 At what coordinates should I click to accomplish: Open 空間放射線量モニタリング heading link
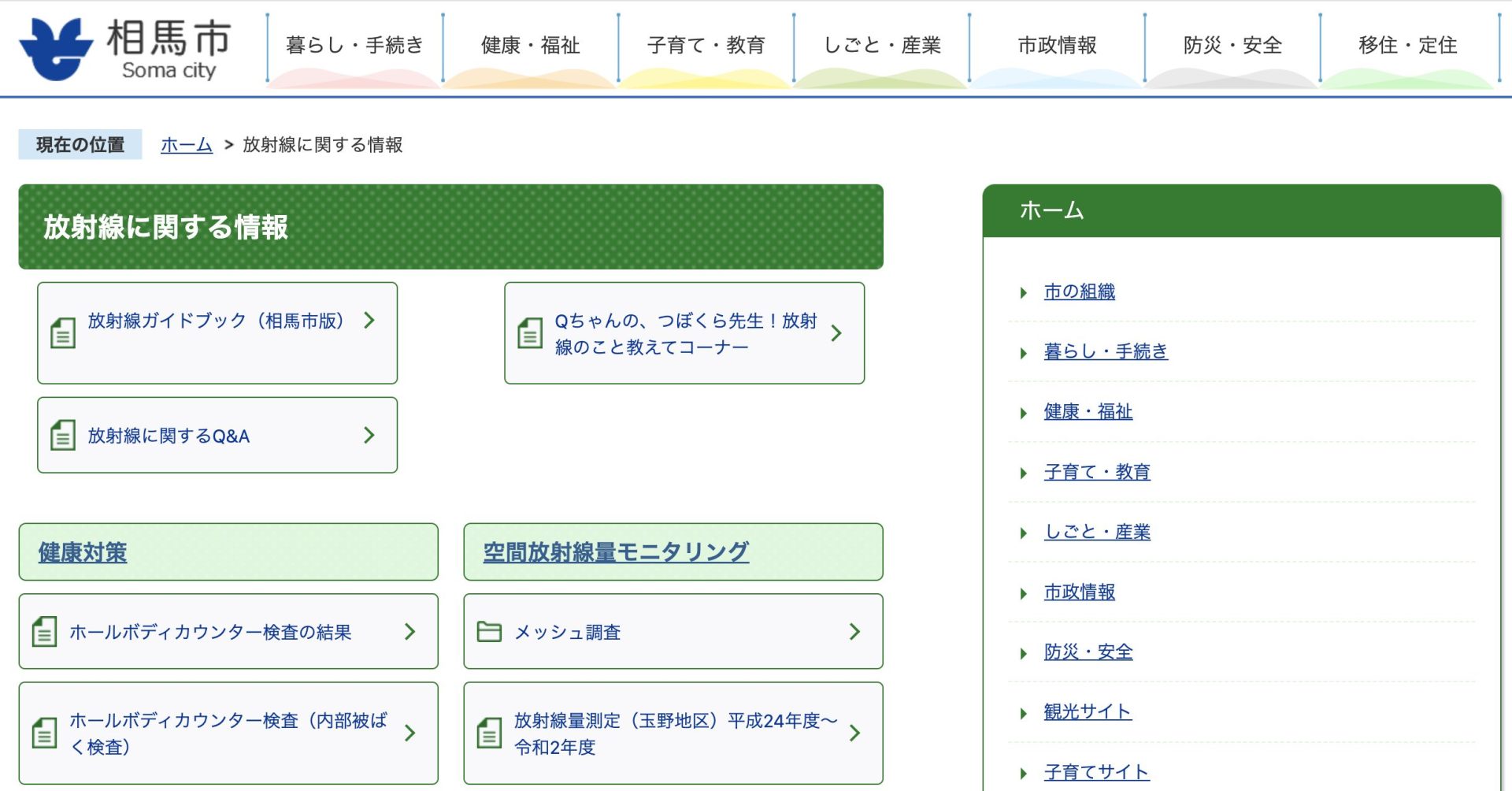tap(616, 552)
